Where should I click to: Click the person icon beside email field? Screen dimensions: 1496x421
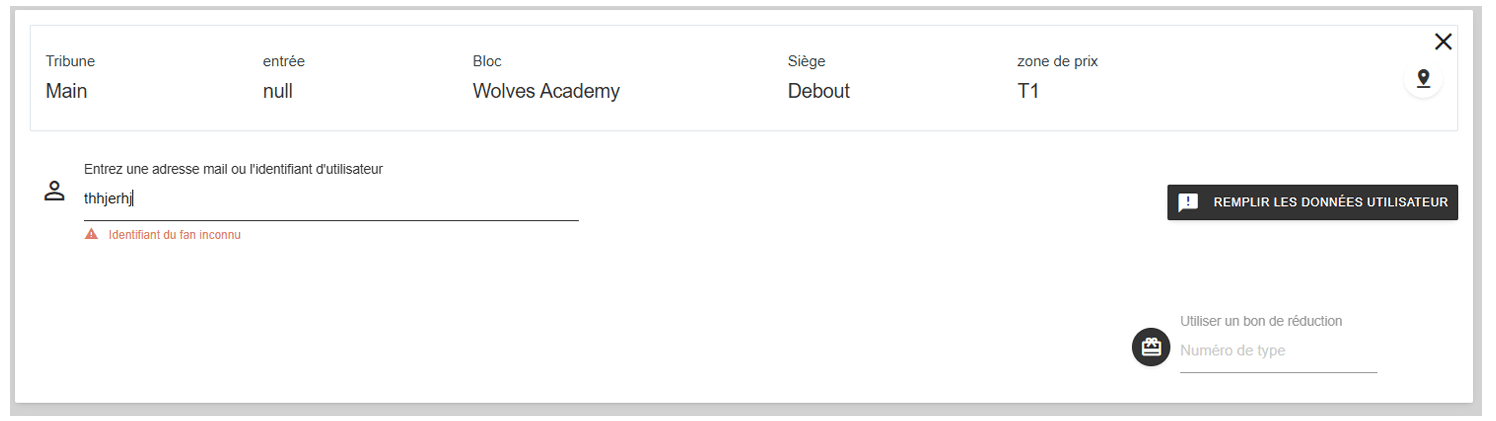54,191
